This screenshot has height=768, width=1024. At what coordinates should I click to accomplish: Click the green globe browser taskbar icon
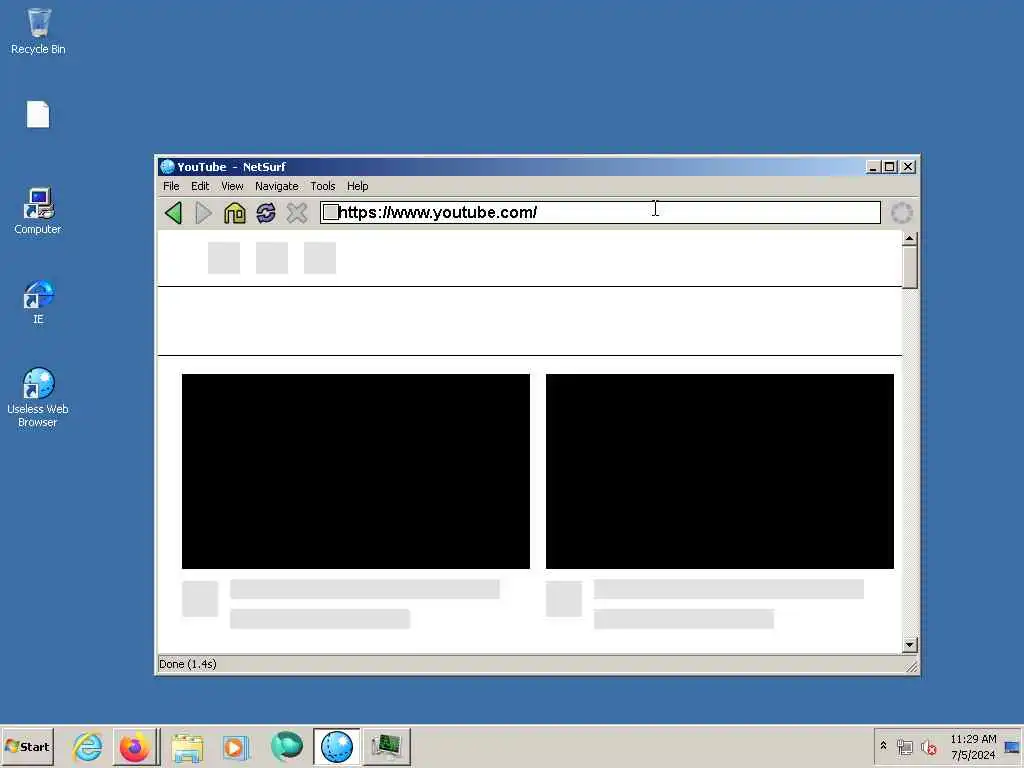[287, 746]
